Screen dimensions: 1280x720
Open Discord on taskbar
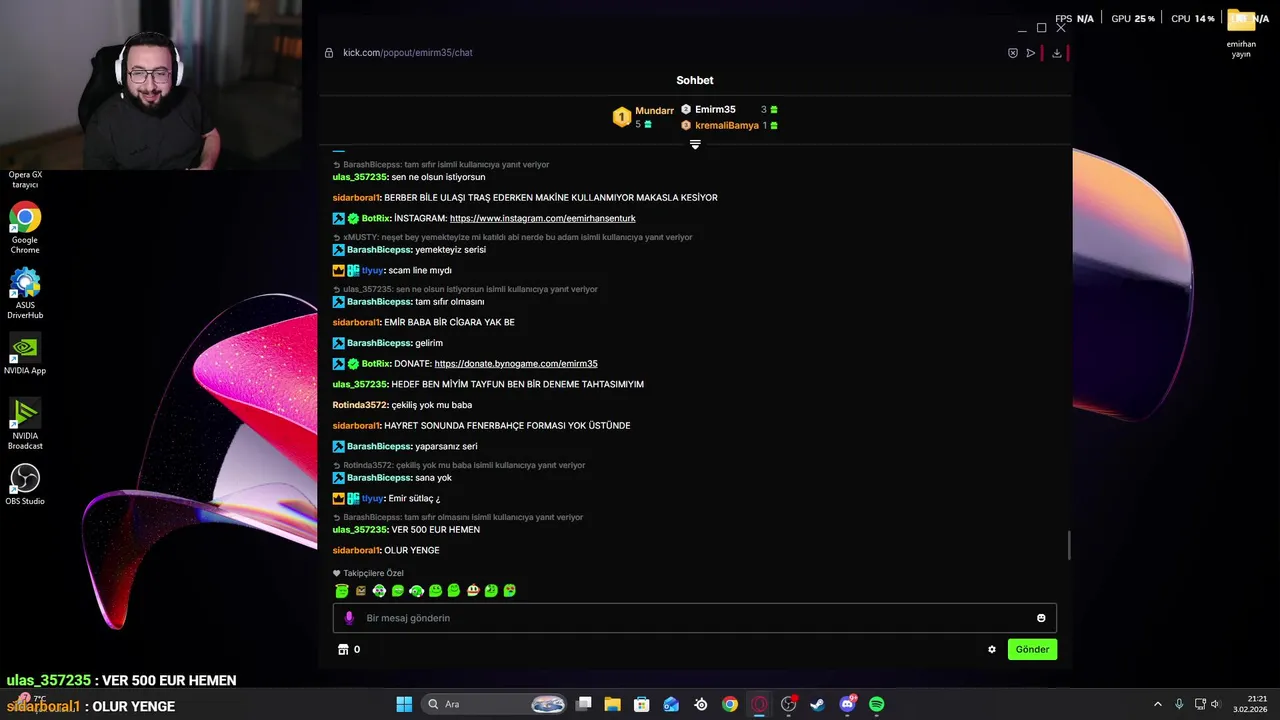pos(848,705)
